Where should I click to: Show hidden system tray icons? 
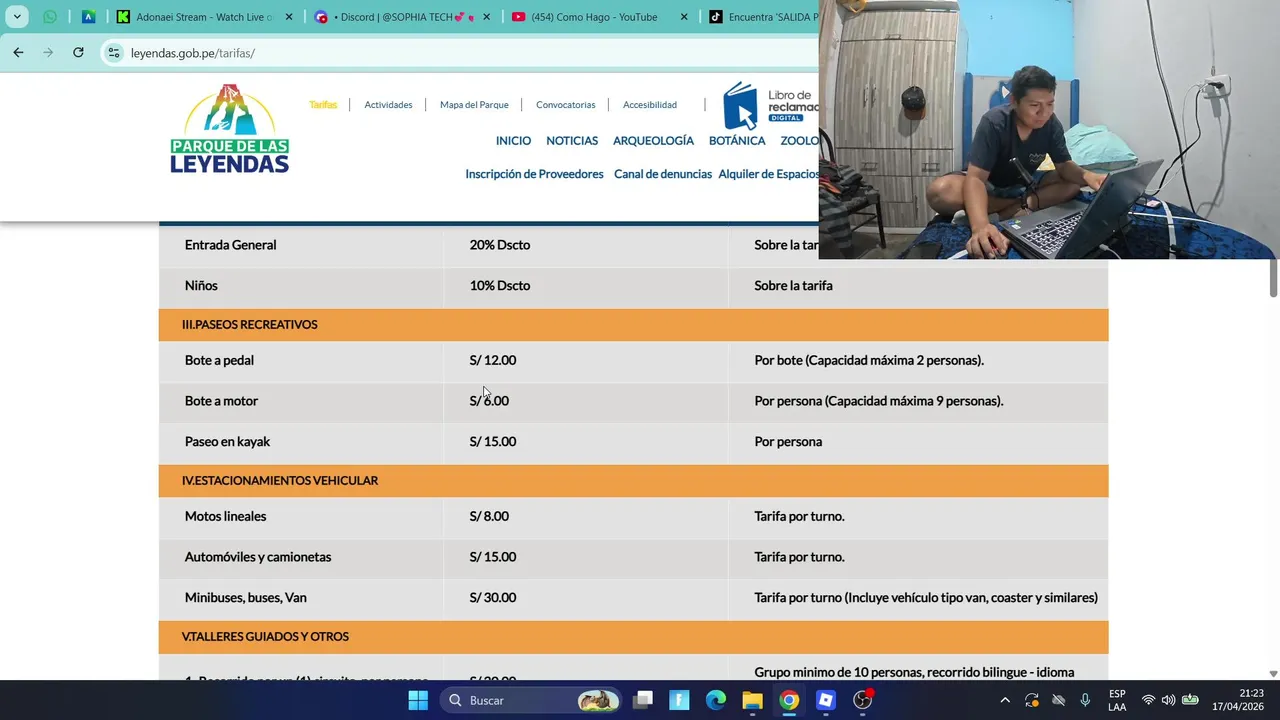[x=1005, y=700]
